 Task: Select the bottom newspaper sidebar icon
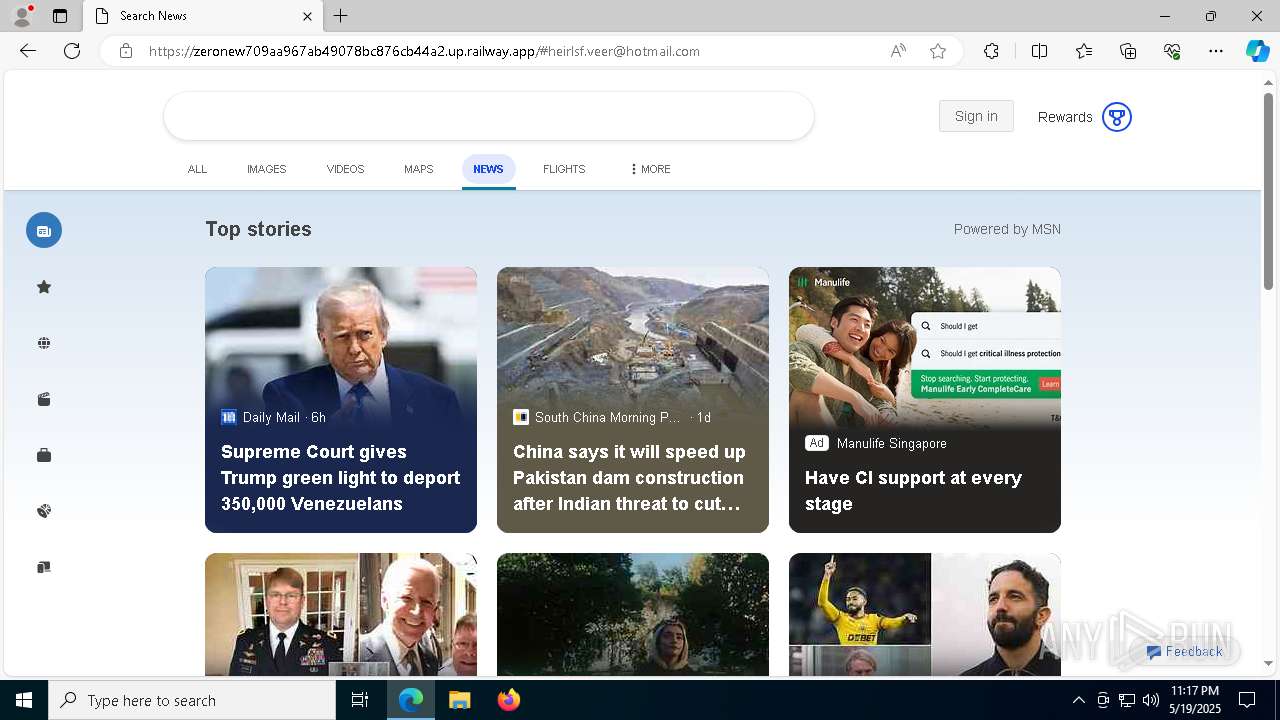[44, 567]
